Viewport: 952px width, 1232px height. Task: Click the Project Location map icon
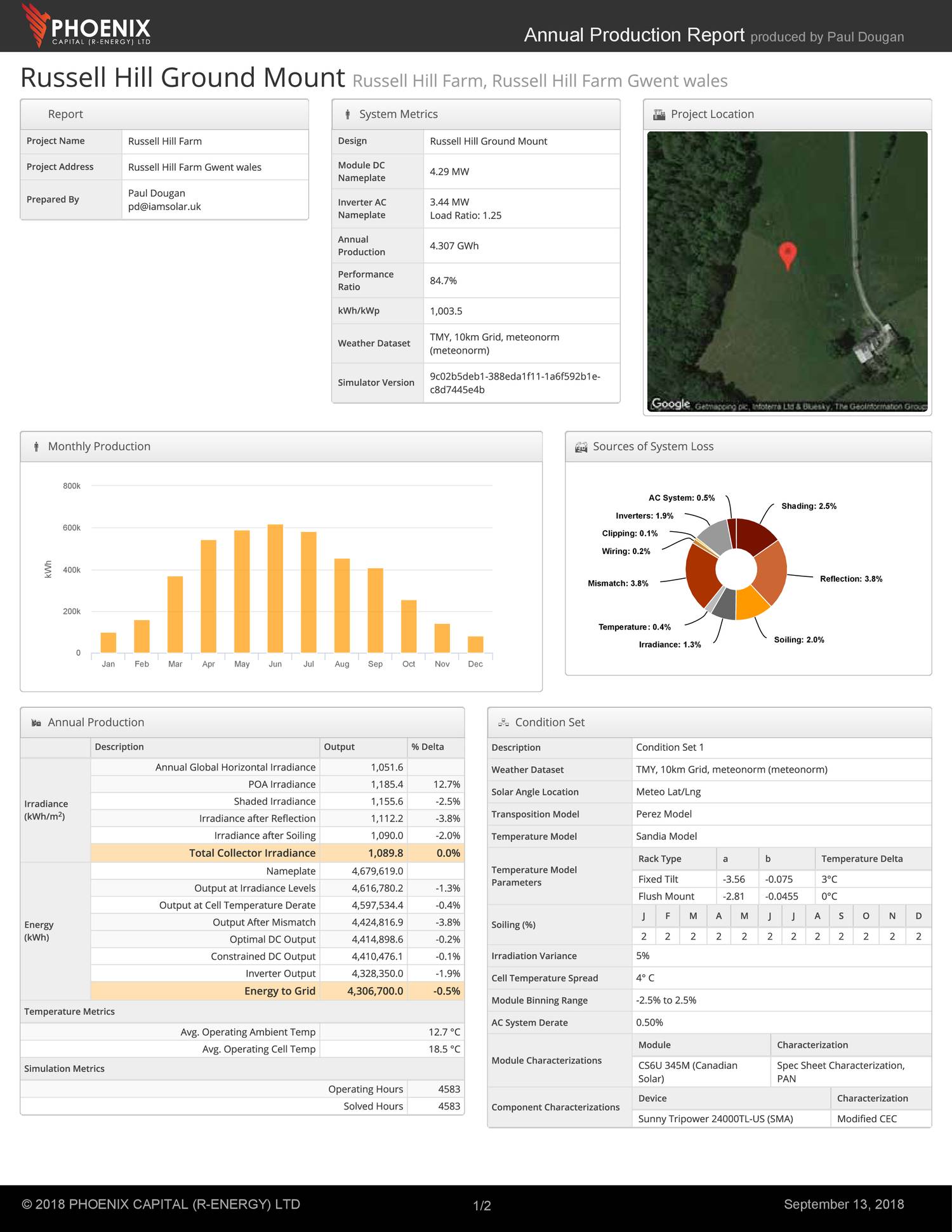pos(659,114)
